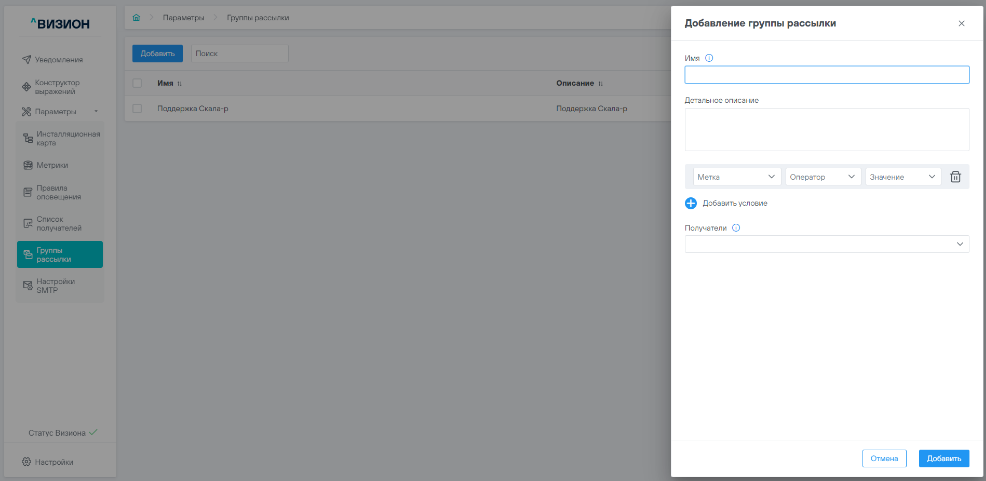Click the Группы рассылки icon
The width and height of the screenshot is (986, 481).
click(28, 255)
